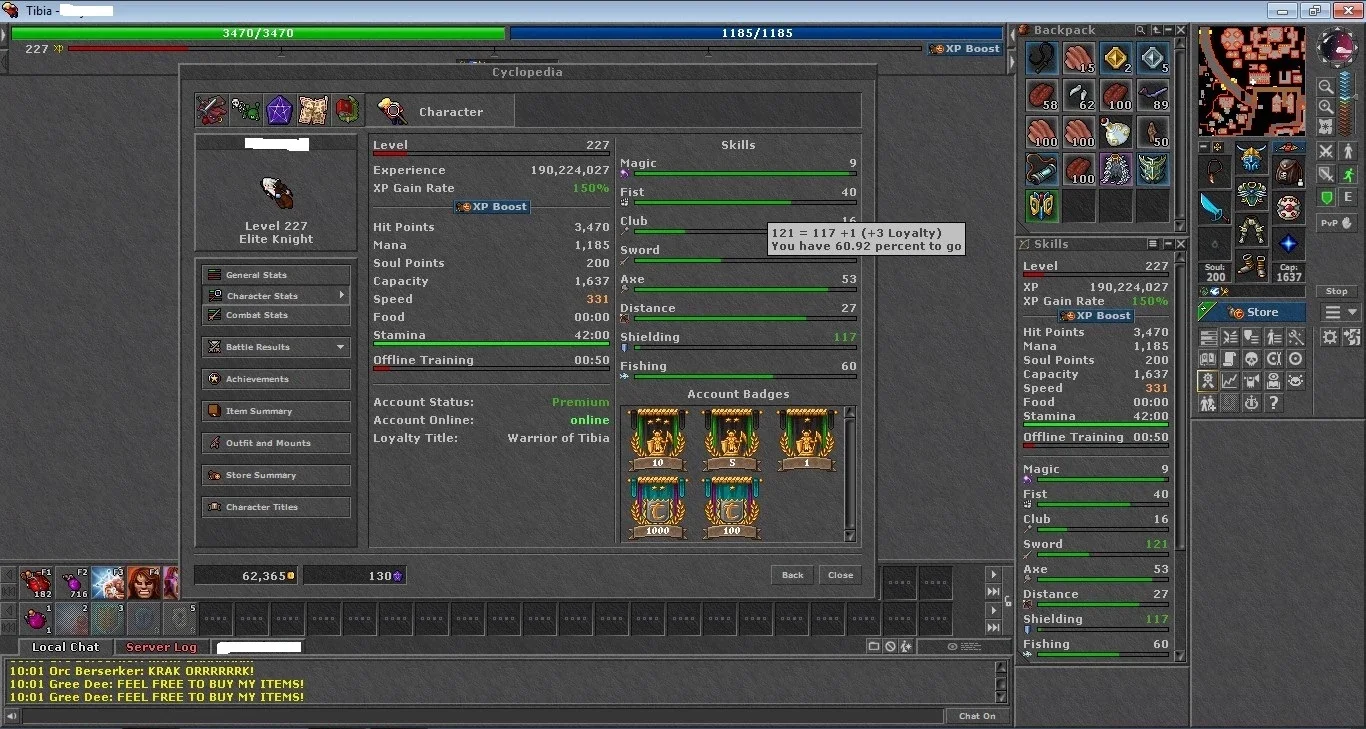Open the gear settings icon
This screenshot has height=729, width=1366.
pos(1330,338)
